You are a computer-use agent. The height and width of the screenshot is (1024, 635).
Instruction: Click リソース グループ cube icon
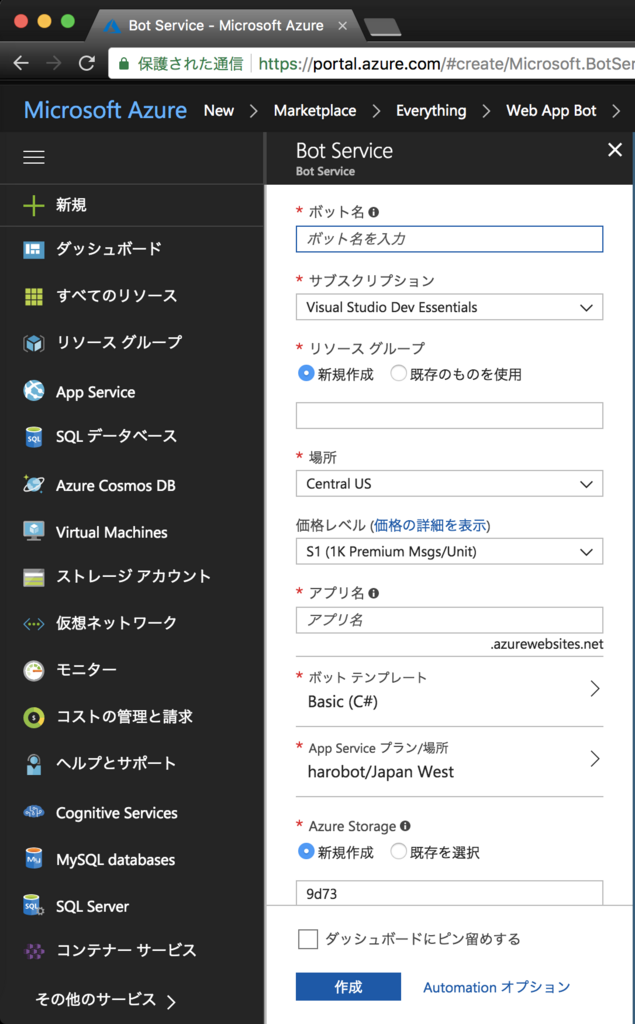pos(33,343)
